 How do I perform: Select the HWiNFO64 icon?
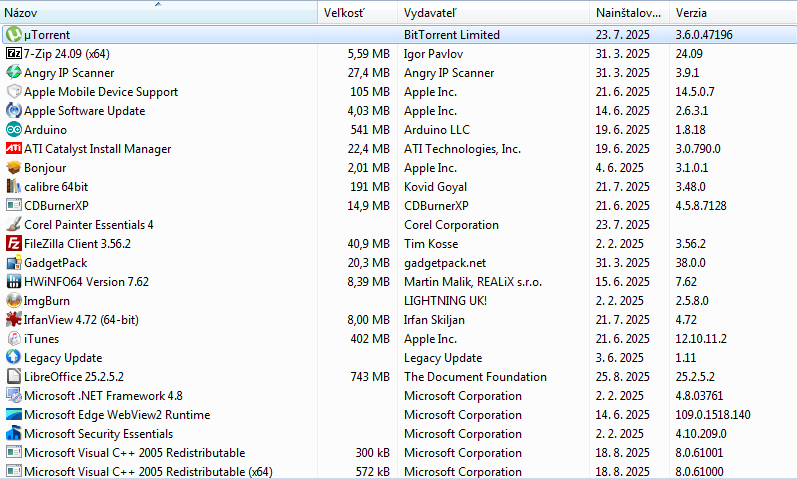(14, 281)
